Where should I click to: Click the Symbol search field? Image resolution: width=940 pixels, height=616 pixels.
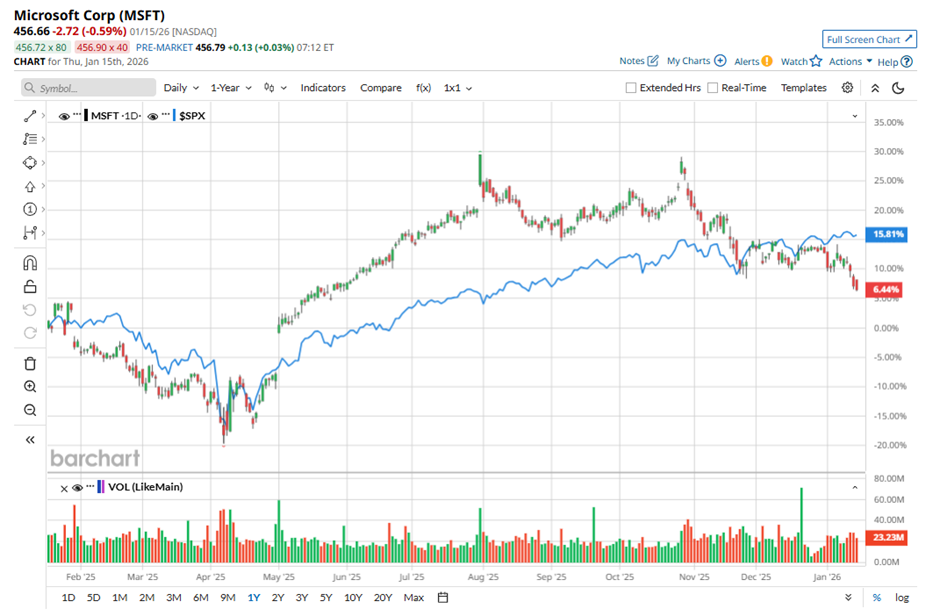coord(89,87)
